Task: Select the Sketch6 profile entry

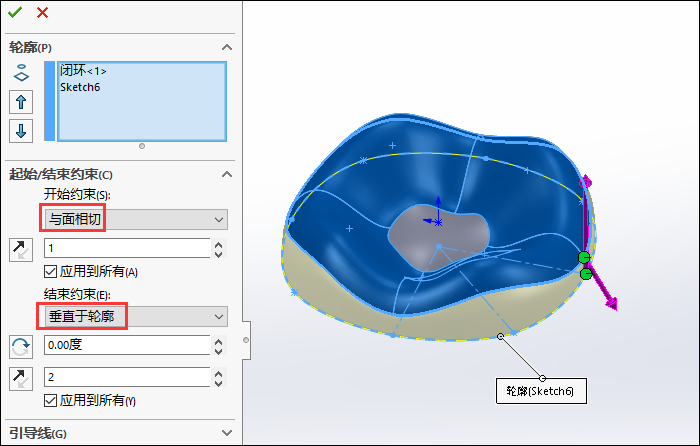Action: click(x=80, y=87)
